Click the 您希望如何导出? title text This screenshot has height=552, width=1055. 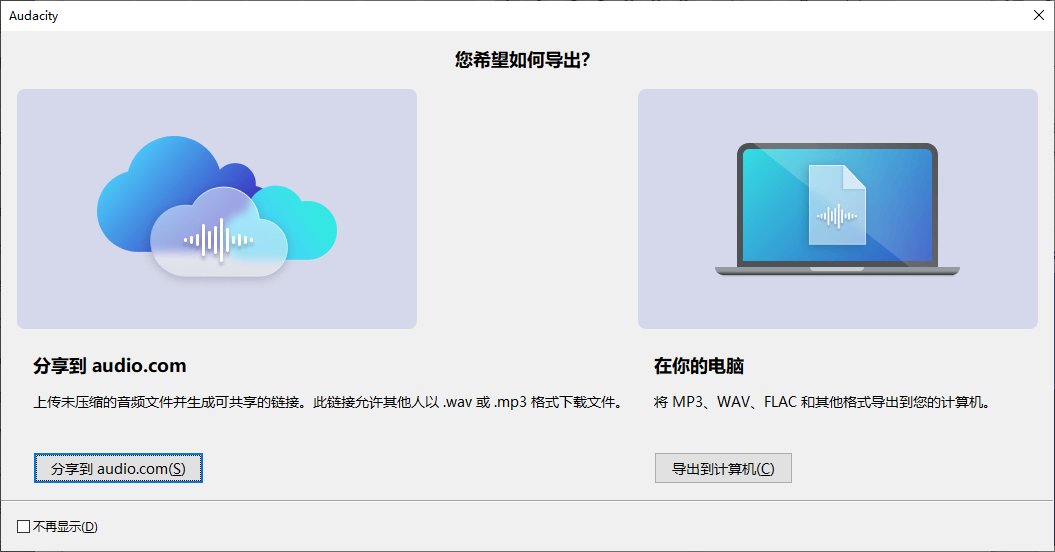522,60
